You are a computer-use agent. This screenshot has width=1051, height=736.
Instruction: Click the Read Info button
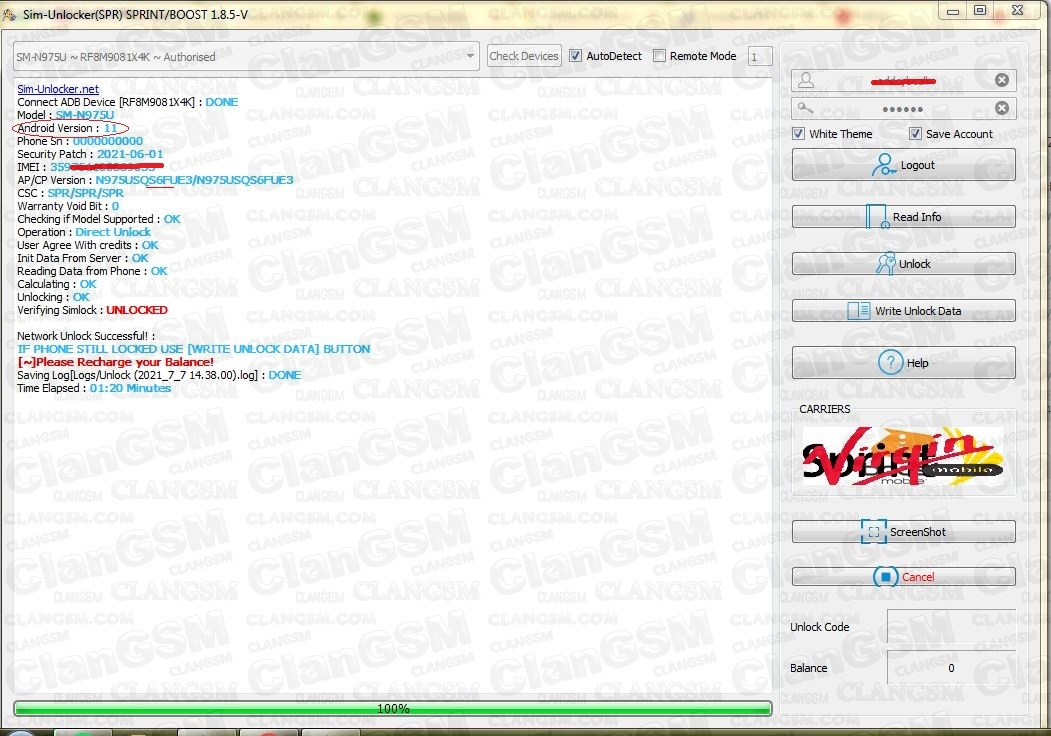click(x=904, y=217)
